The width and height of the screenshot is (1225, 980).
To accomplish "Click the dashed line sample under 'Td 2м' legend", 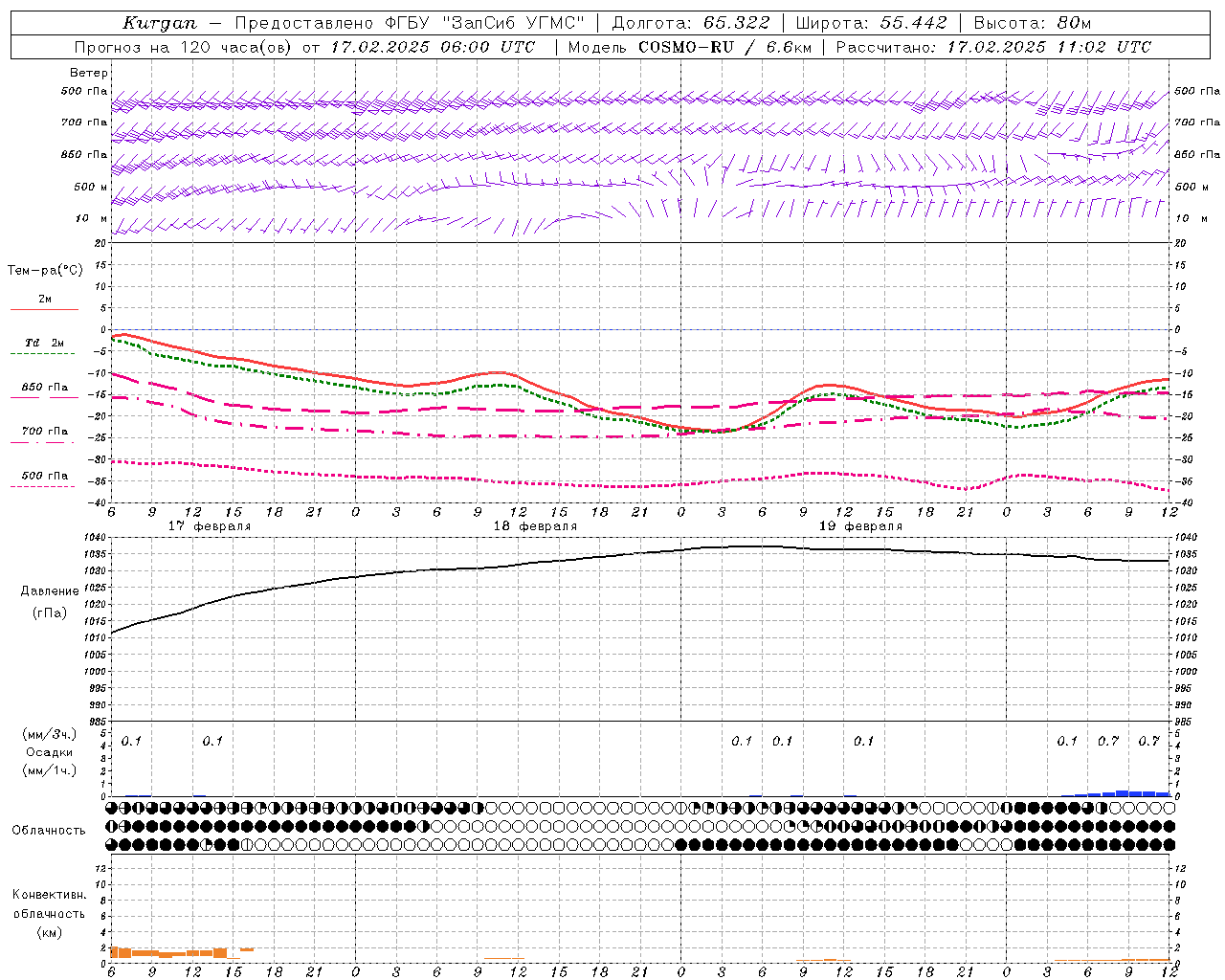I will coord(44,354).
